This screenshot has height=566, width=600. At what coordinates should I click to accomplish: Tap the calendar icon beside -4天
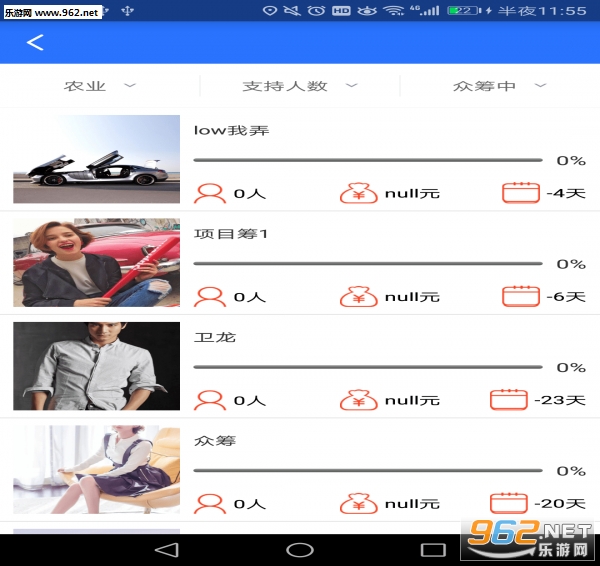click(521, 192)
